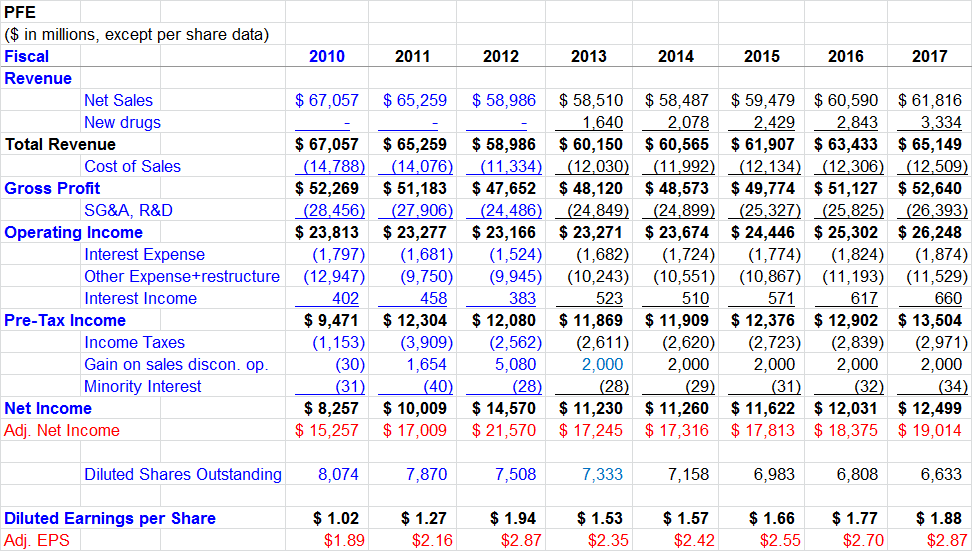Select Pre-Tax Income value $ 9,471
Viewport: 972px width, 551px height.
pos(331,320)
